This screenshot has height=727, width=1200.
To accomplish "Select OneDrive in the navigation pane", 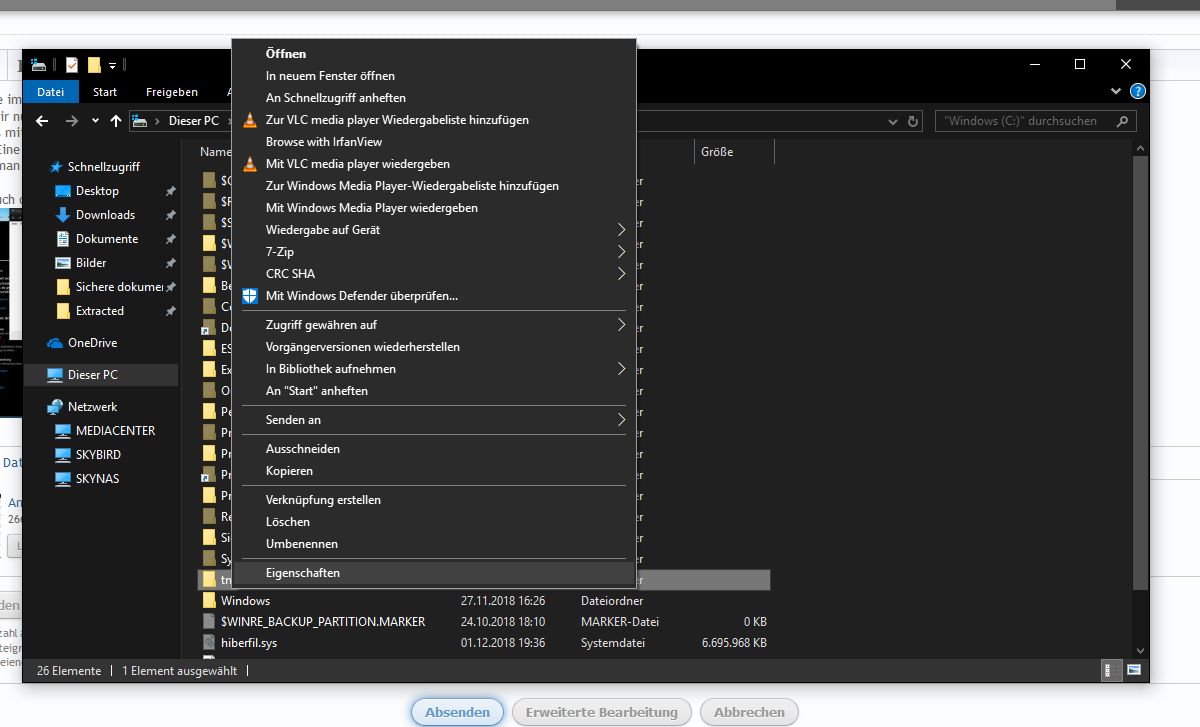I will [x=92, y=343].
